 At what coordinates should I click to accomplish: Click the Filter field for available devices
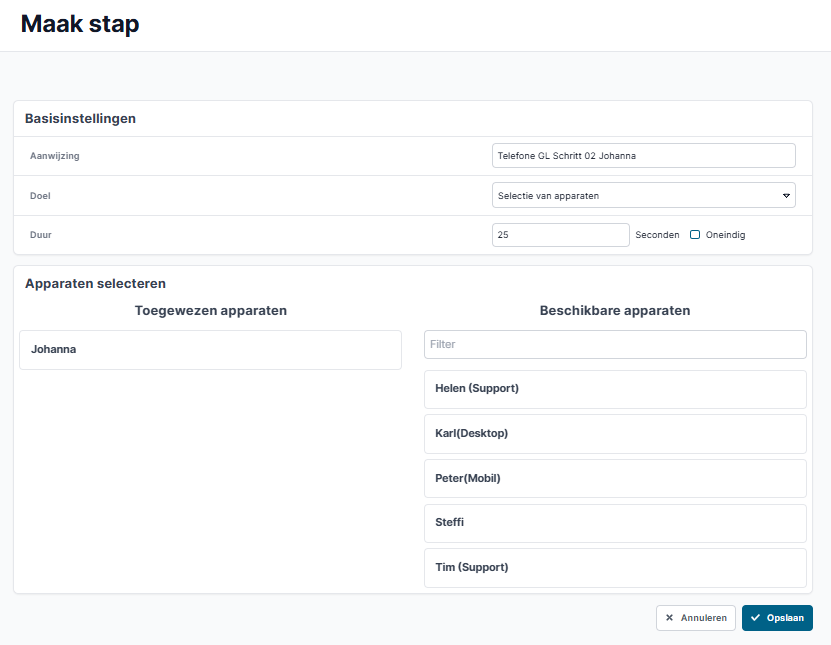[x=615, y=344]
